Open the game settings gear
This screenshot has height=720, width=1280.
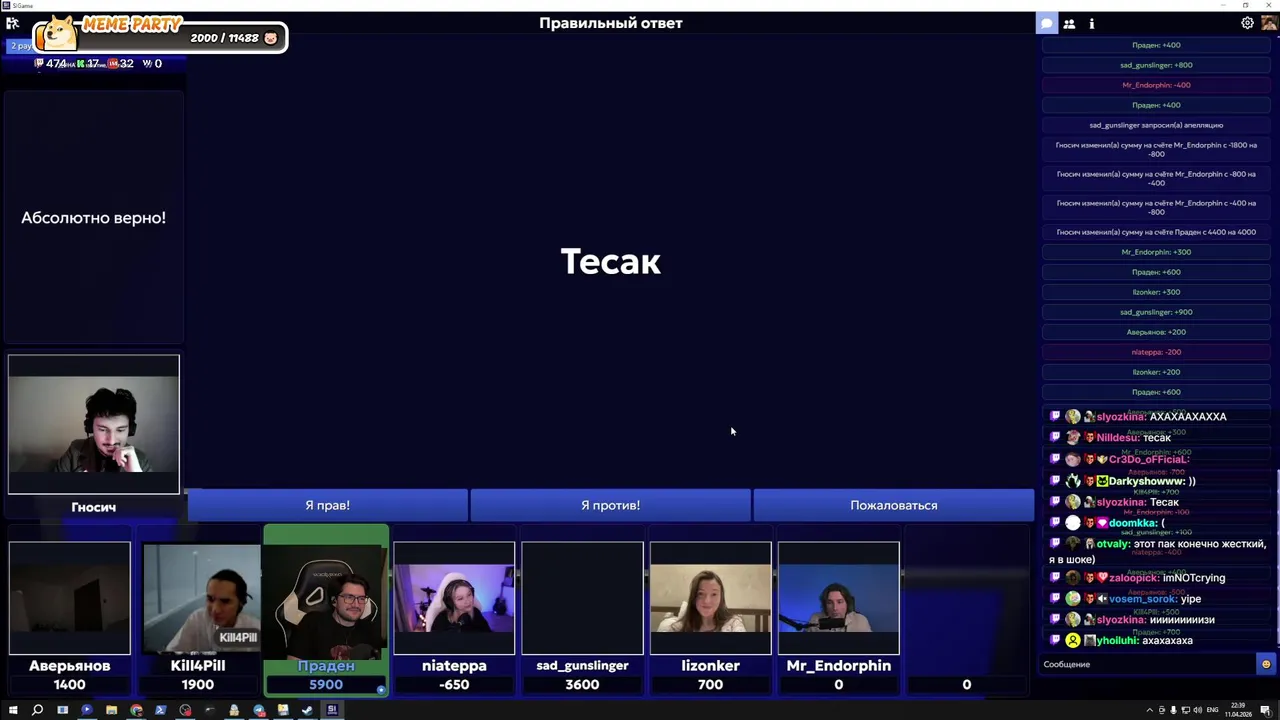(x=1247, y=23)
